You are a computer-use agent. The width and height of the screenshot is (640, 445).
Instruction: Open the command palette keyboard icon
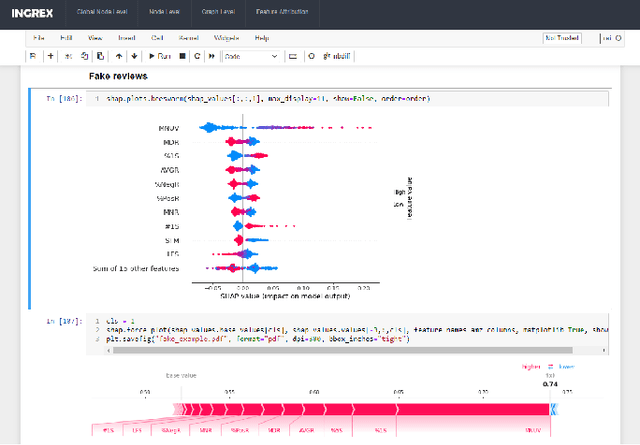coord(293,56)
